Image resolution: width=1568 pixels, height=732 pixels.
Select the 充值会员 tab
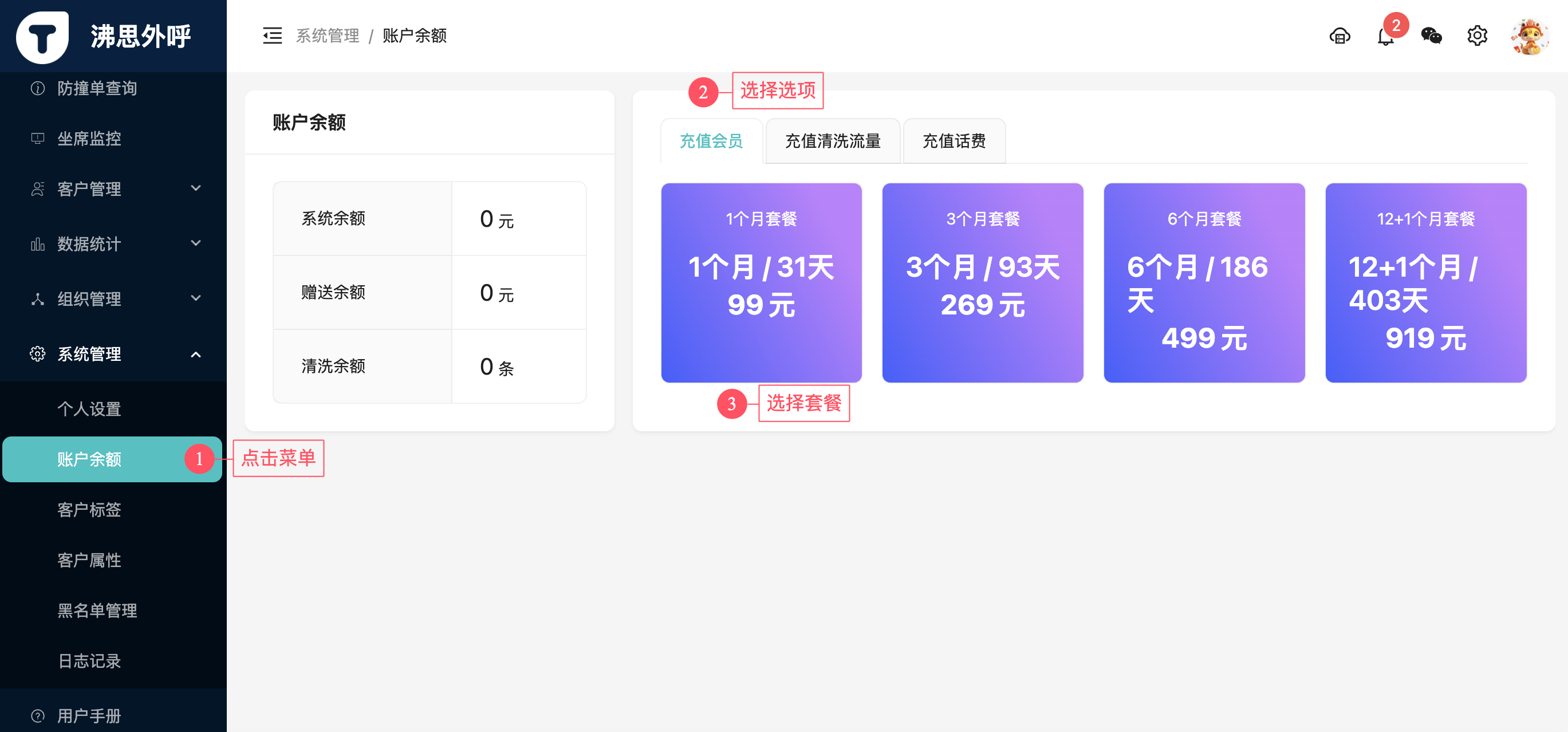point(711,141)
